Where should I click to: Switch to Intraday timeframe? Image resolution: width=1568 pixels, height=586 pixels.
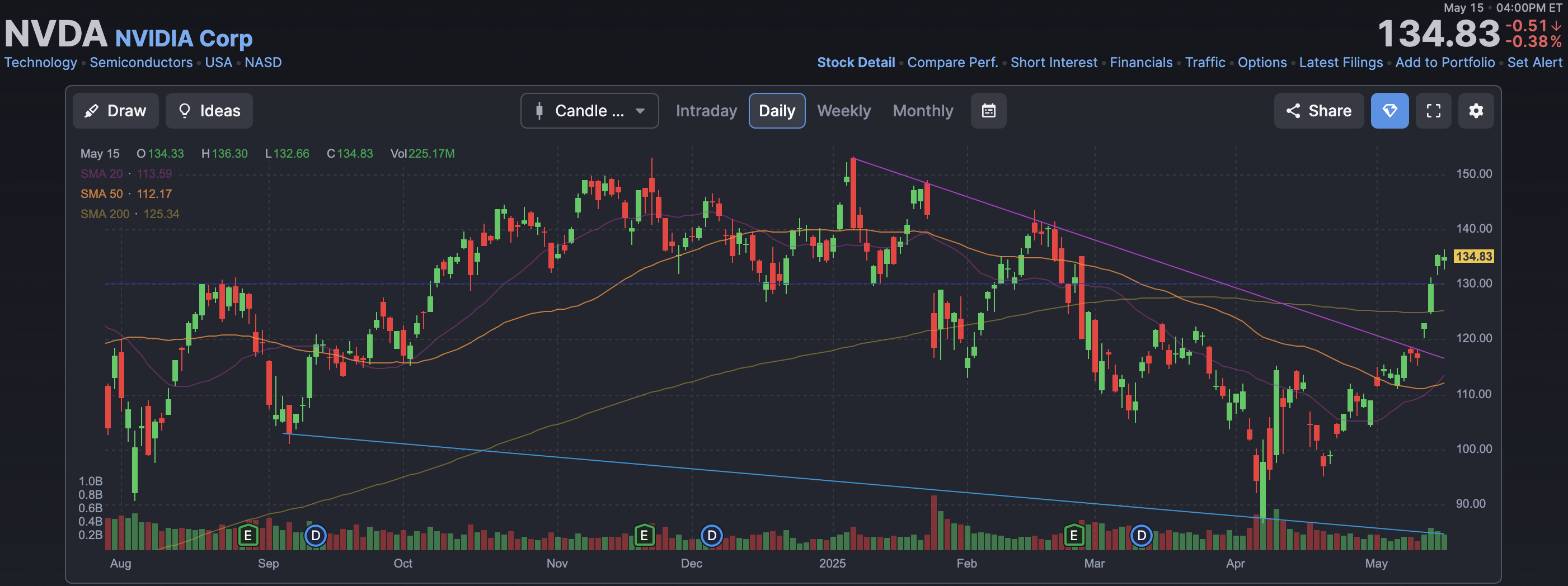point(706,111)
